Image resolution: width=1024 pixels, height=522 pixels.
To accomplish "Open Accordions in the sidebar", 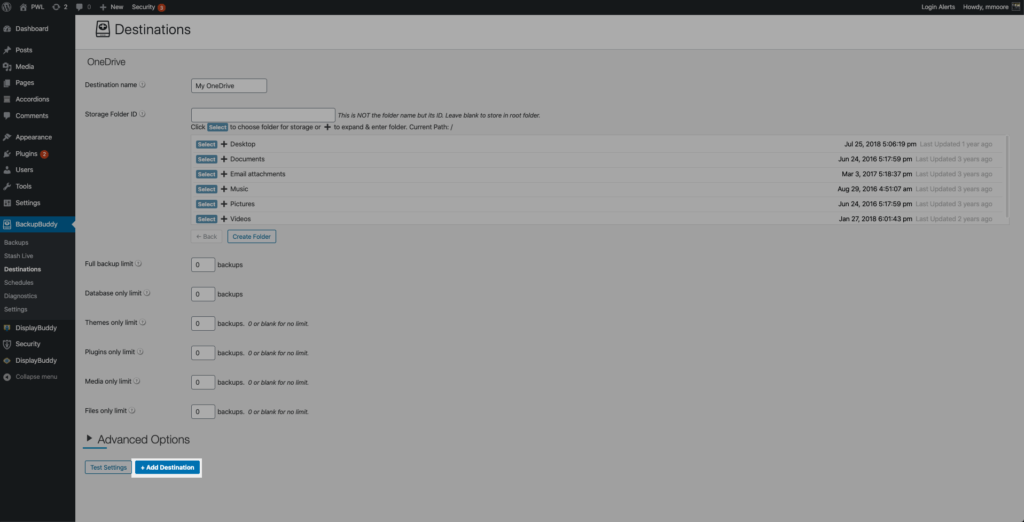I will click(x=32, y=99).
